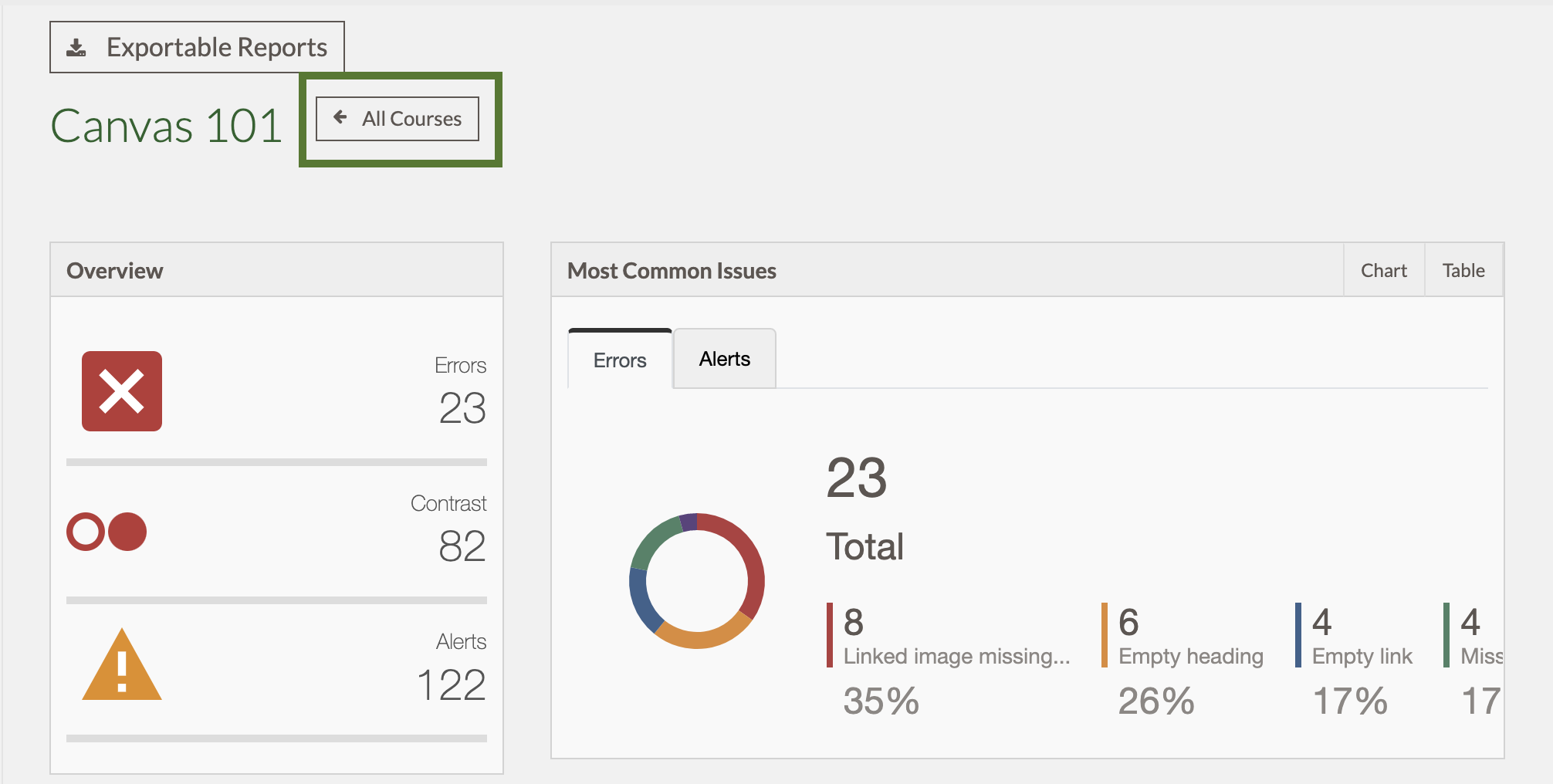1553x784 pixels.
Task: Click the Contrast count 82
Action: click(x=462, y=546)
